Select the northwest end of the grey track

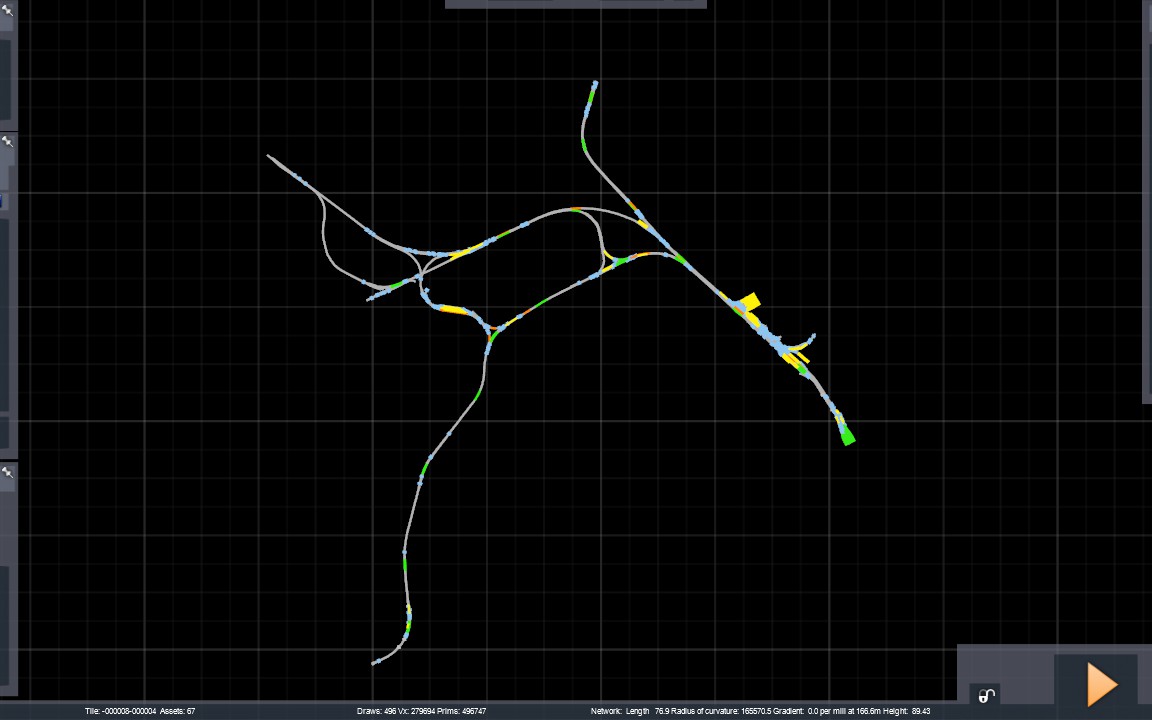270,156
